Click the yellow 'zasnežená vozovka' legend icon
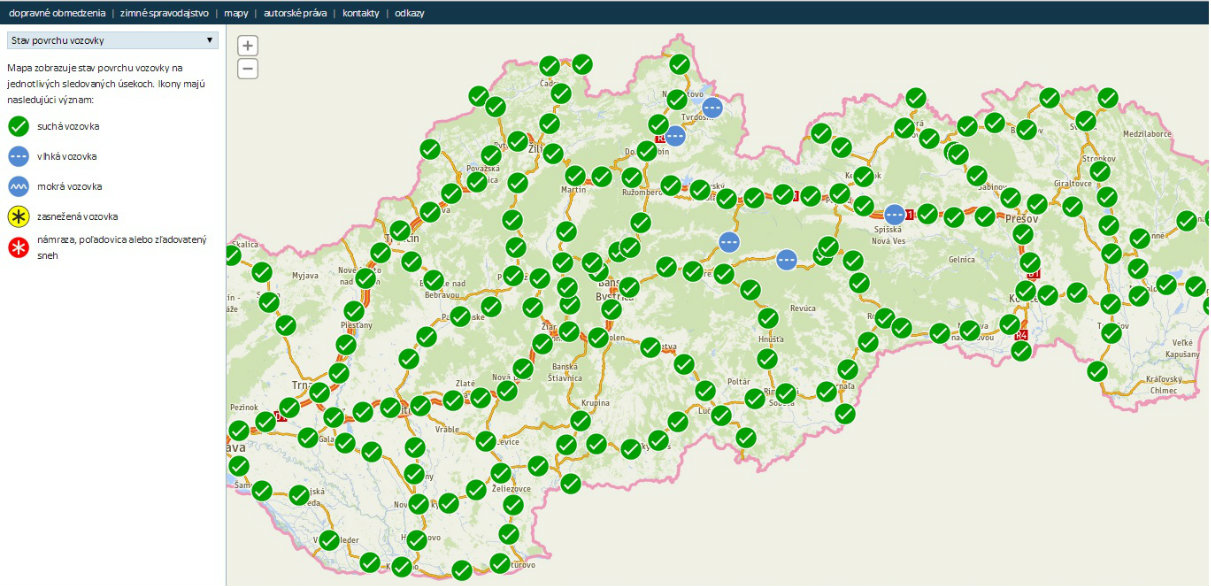 coord(19,216)
